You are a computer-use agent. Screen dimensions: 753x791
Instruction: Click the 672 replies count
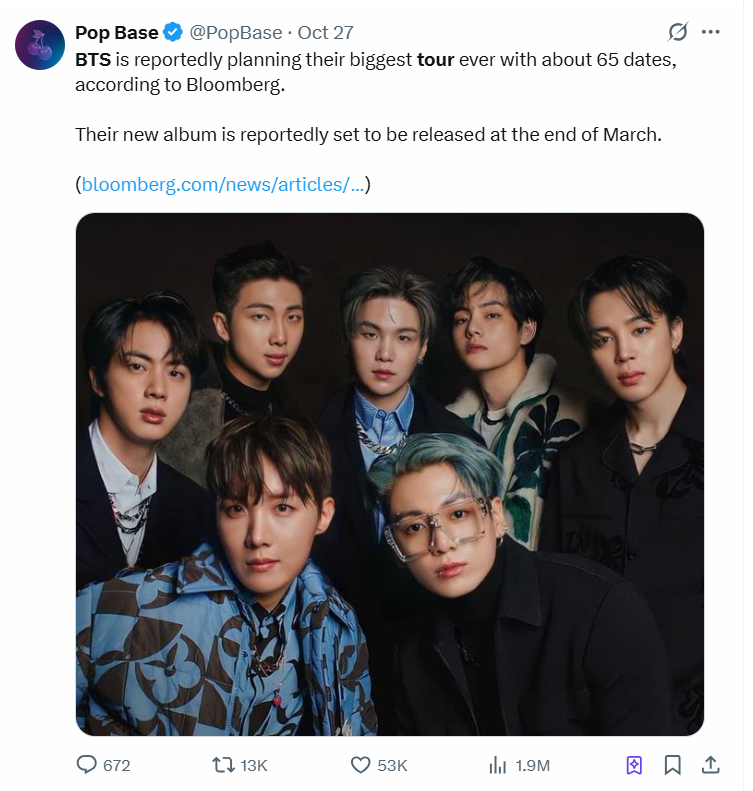pos(117,765)
